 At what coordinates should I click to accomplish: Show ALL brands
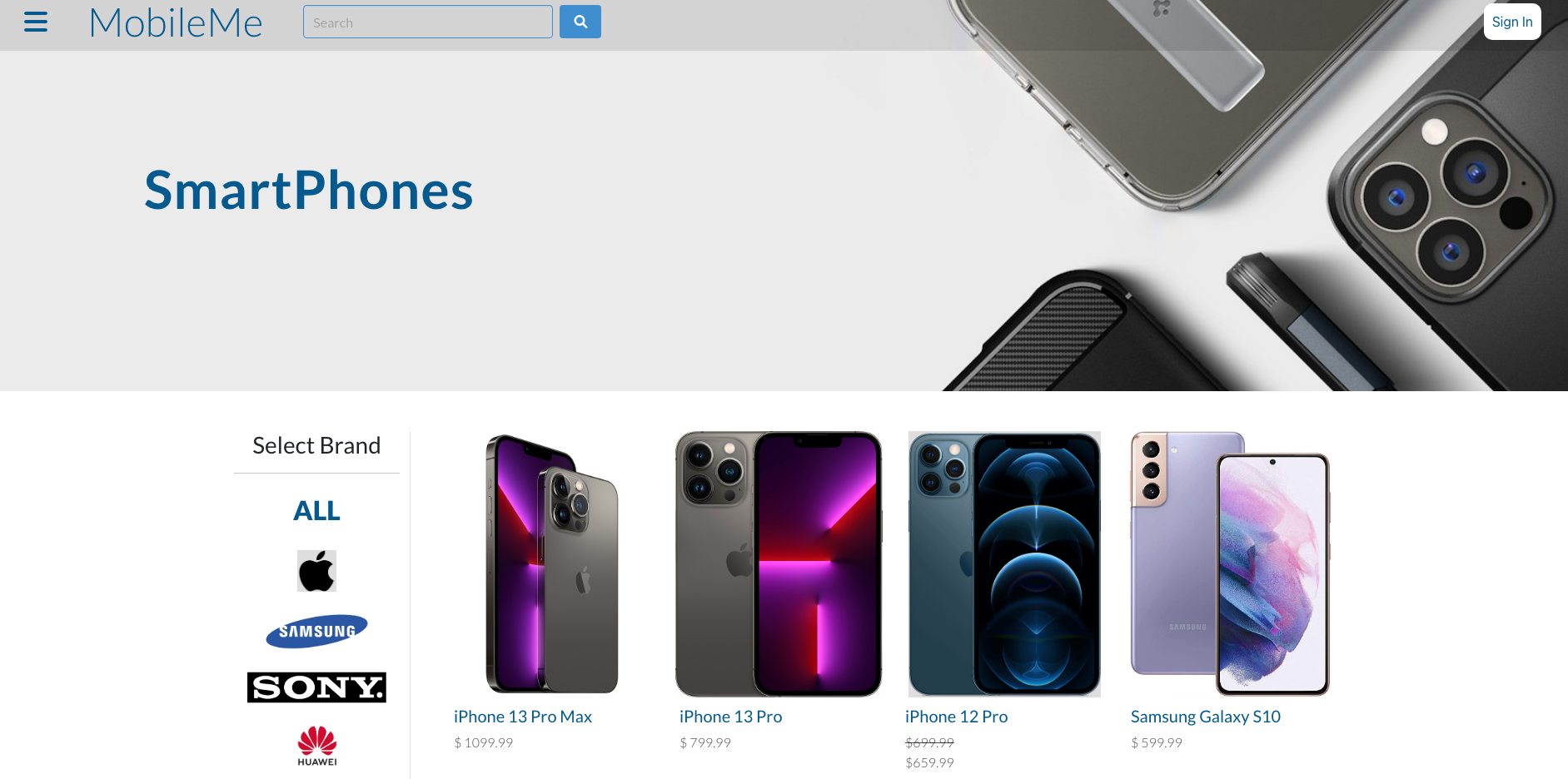click(x=316, y=510)
